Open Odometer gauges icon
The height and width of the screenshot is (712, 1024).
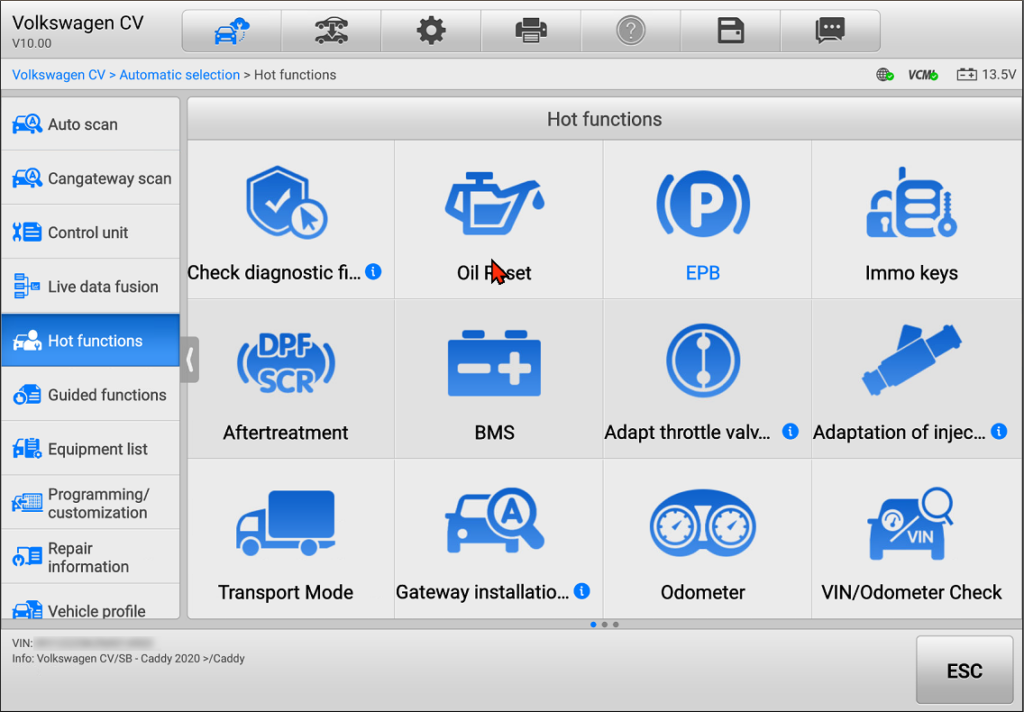pyautogui.click(x=703, y=523)
